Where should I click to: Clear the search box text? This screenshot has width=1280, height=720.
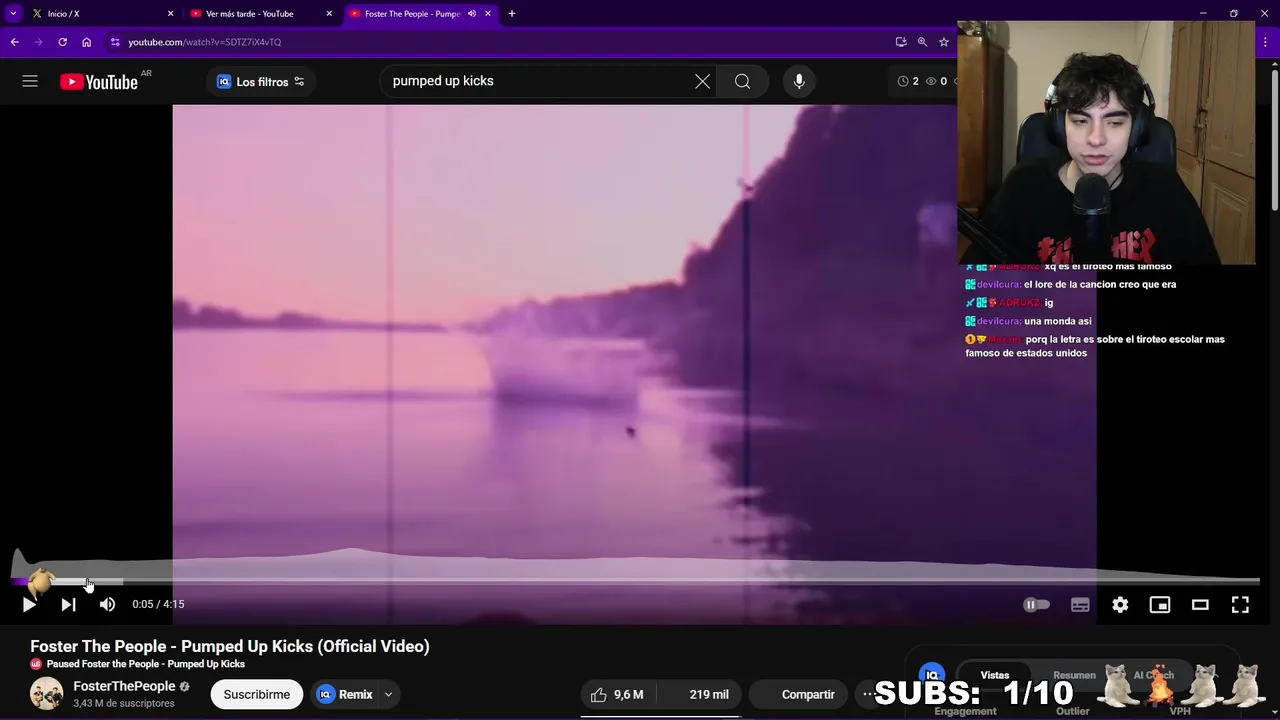point(702,81)
